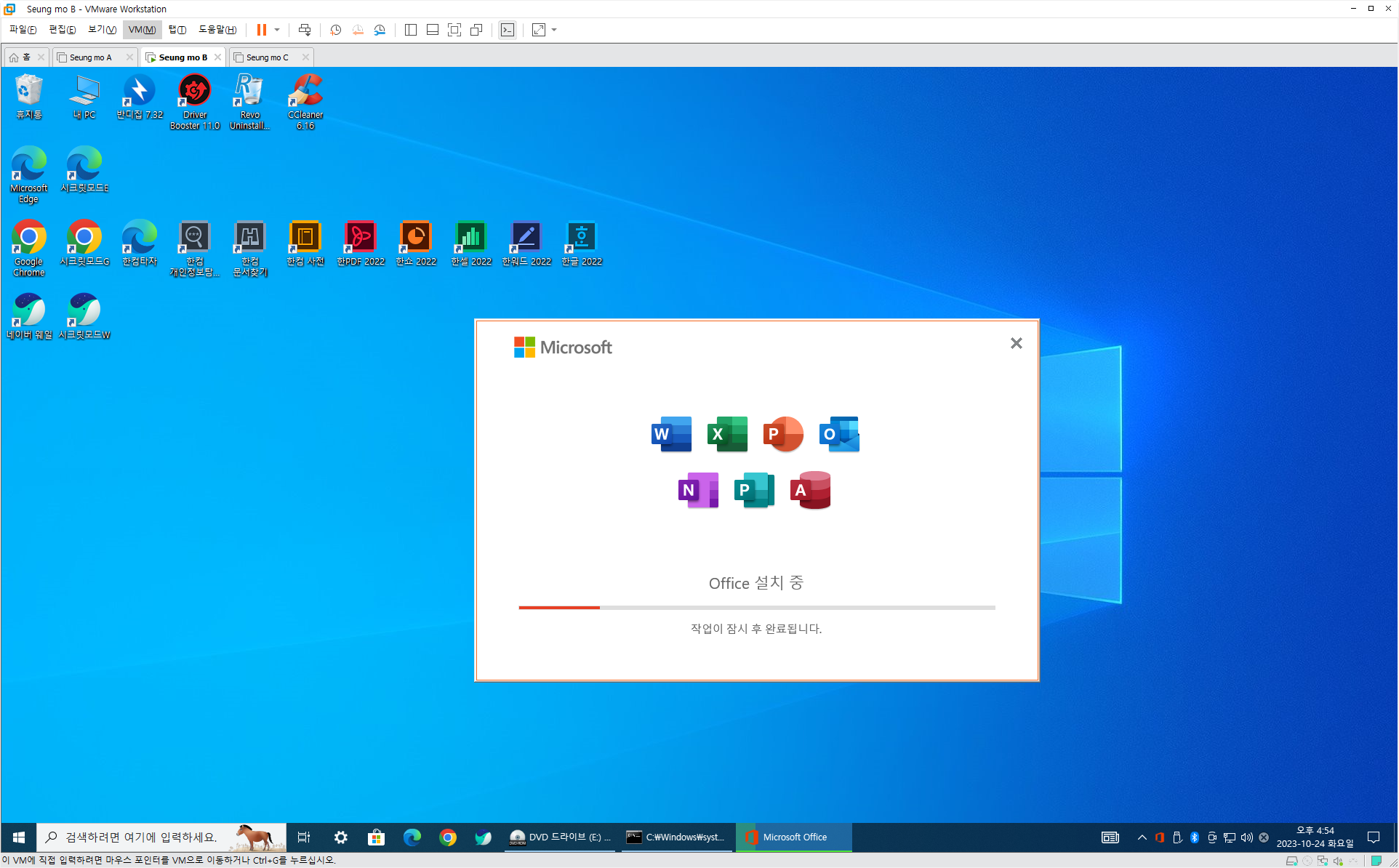The image size is (1399, 868).
Task: Launch Revo Uninstaller shortcut
Action: point(250,102)
